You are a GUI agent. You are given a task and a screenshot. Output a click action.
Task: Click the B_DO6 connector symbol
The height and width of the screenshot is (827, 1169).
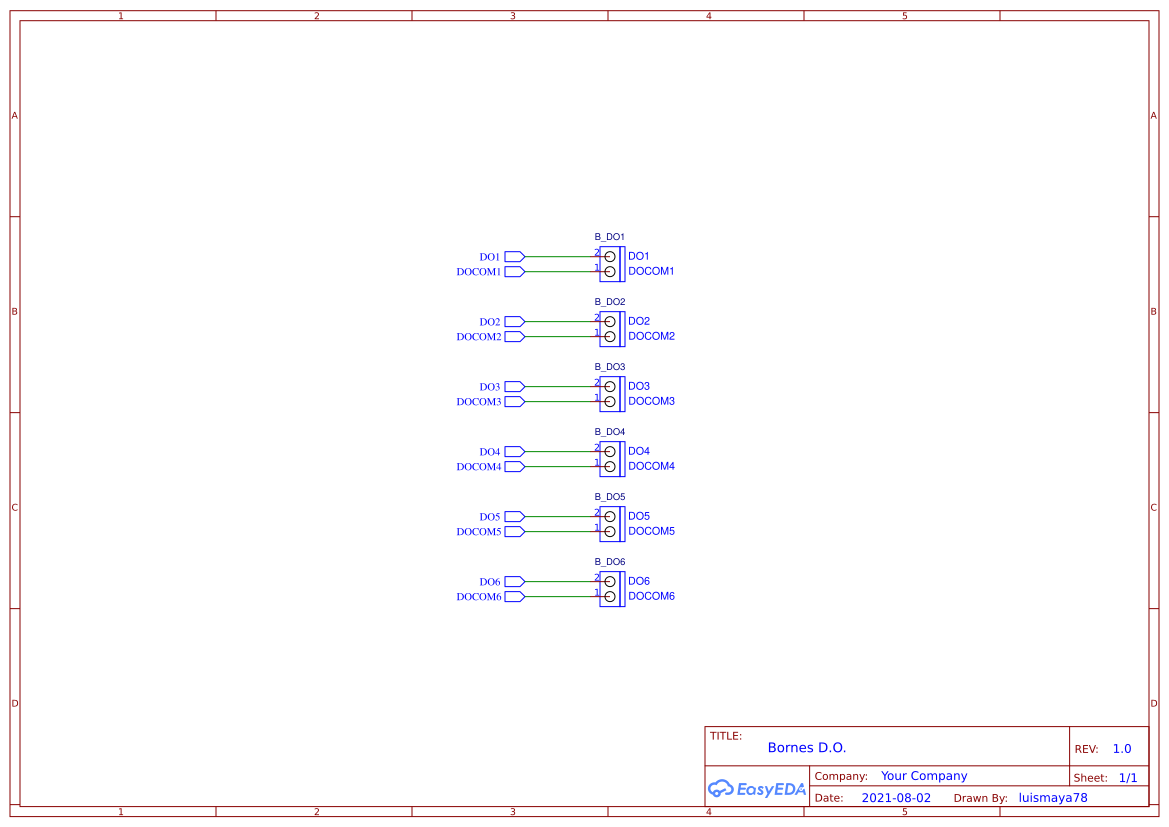(611, 588)
